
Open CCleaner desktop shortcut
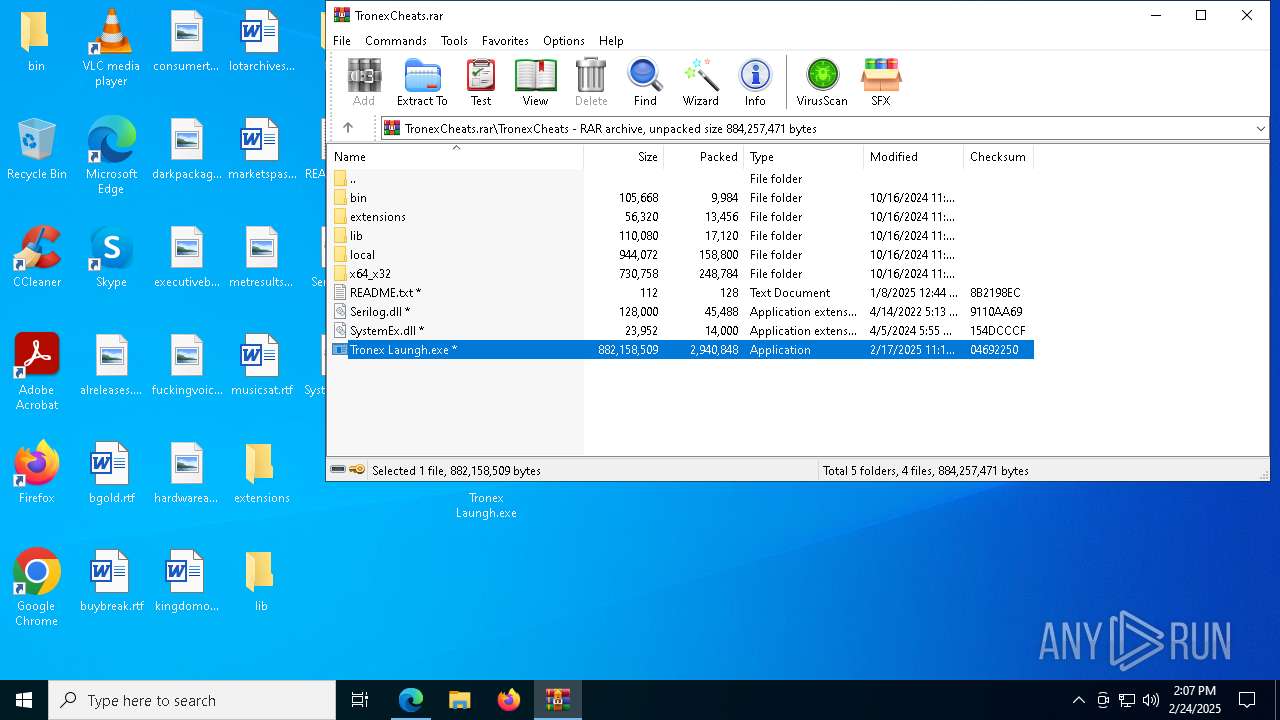[x=36, y=256]
